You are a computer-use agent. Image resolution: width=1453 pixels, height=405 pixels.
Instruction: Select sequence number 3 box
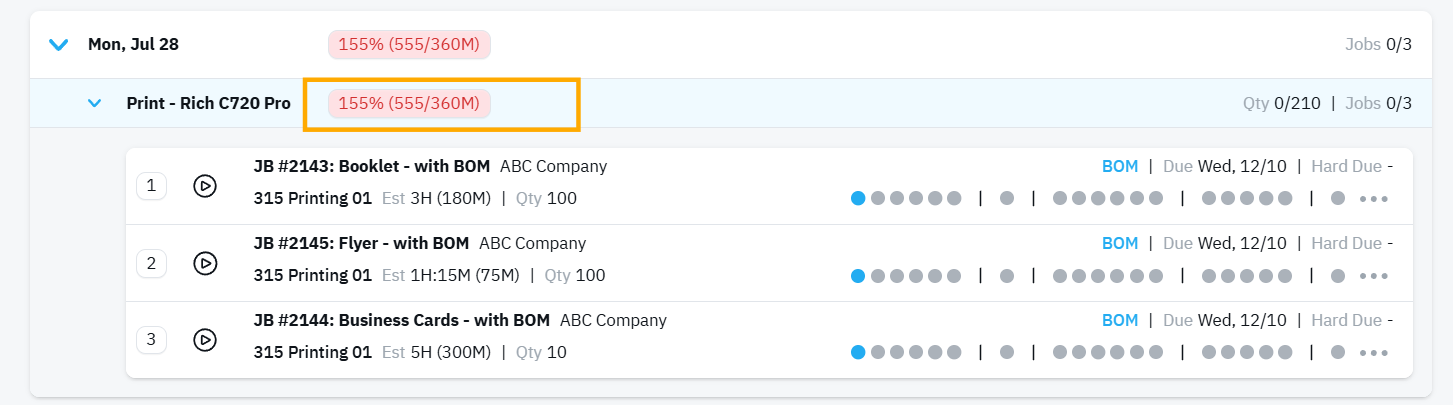pyautogui.click(x=151, y=340)
